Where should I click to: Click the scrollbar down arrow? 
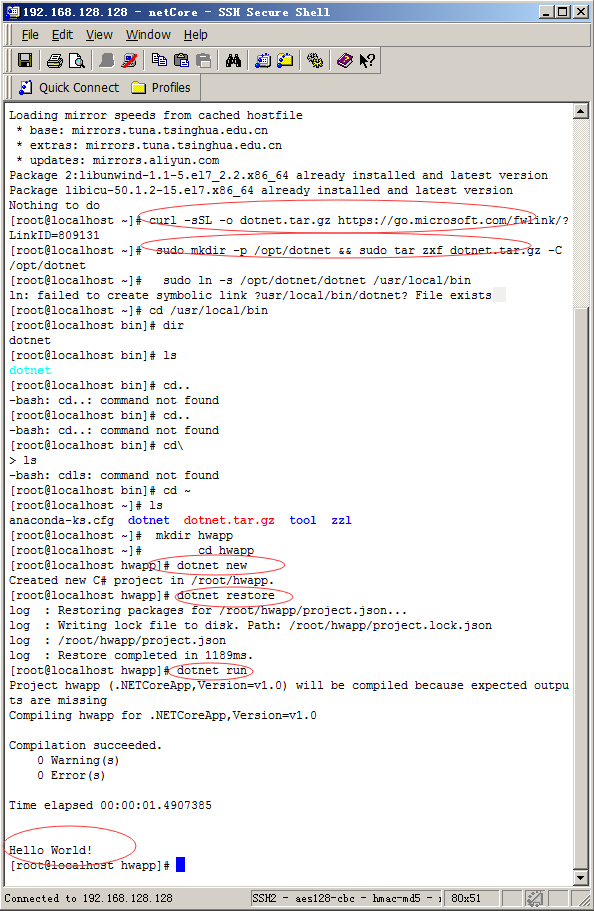pyautogui.click(x=581, y=877)
